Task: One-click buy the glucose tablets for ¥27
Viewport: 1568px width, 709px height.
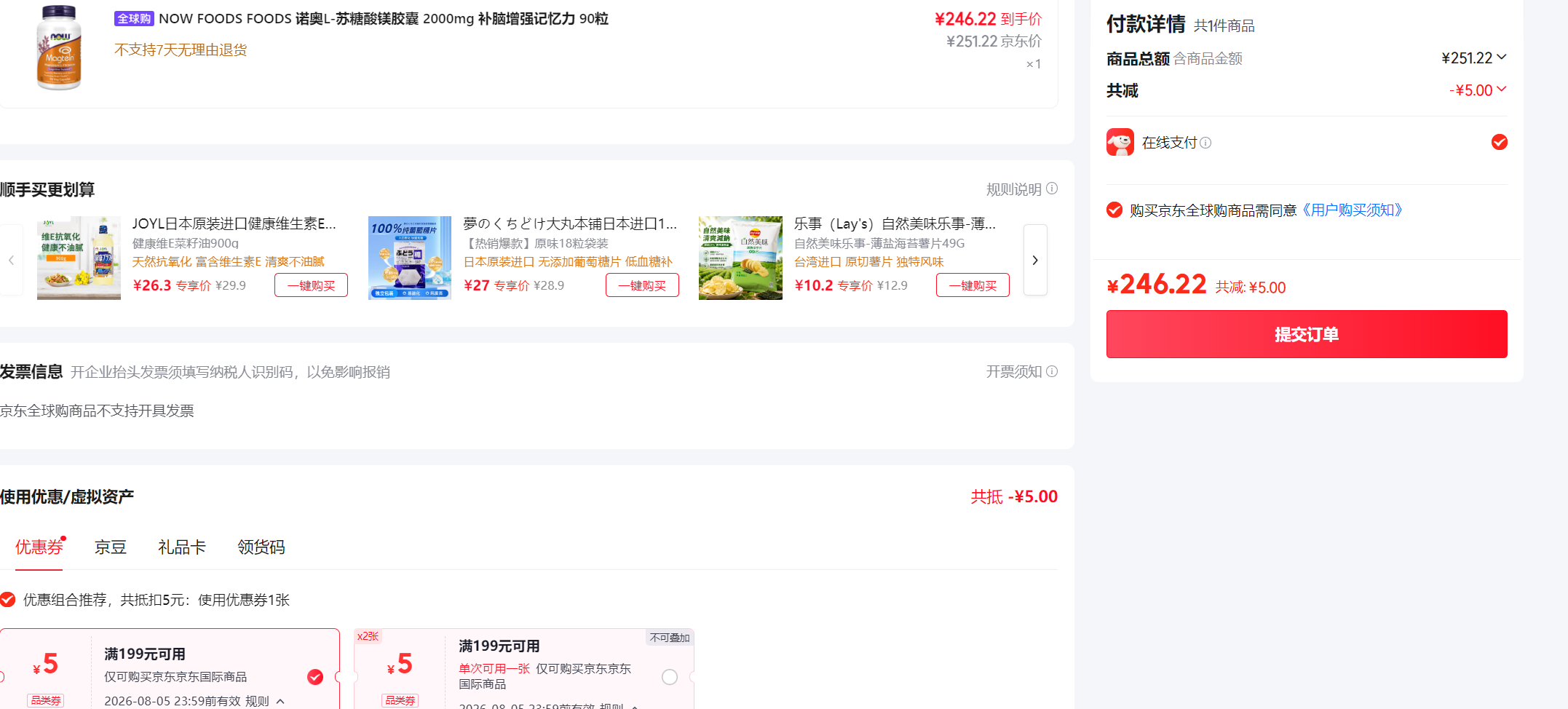Action: coord(642,285)
